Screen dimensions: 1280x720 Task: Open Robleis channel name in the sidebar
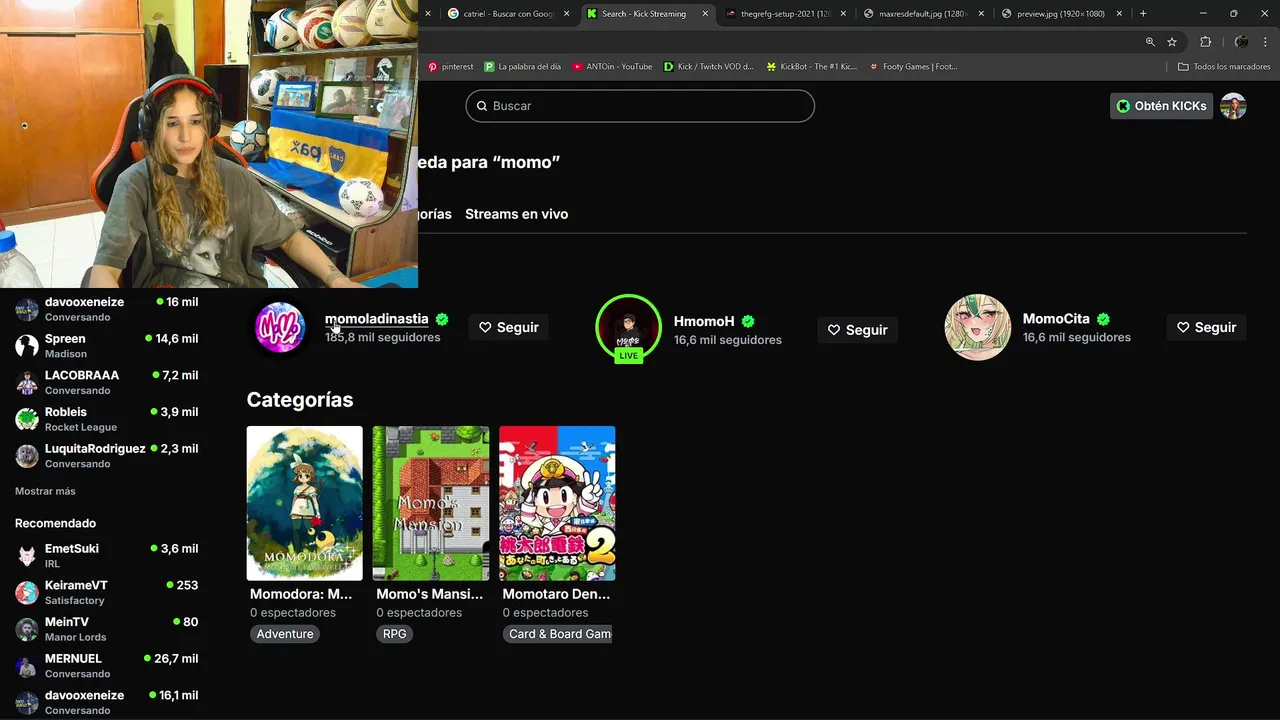[66, 412]
